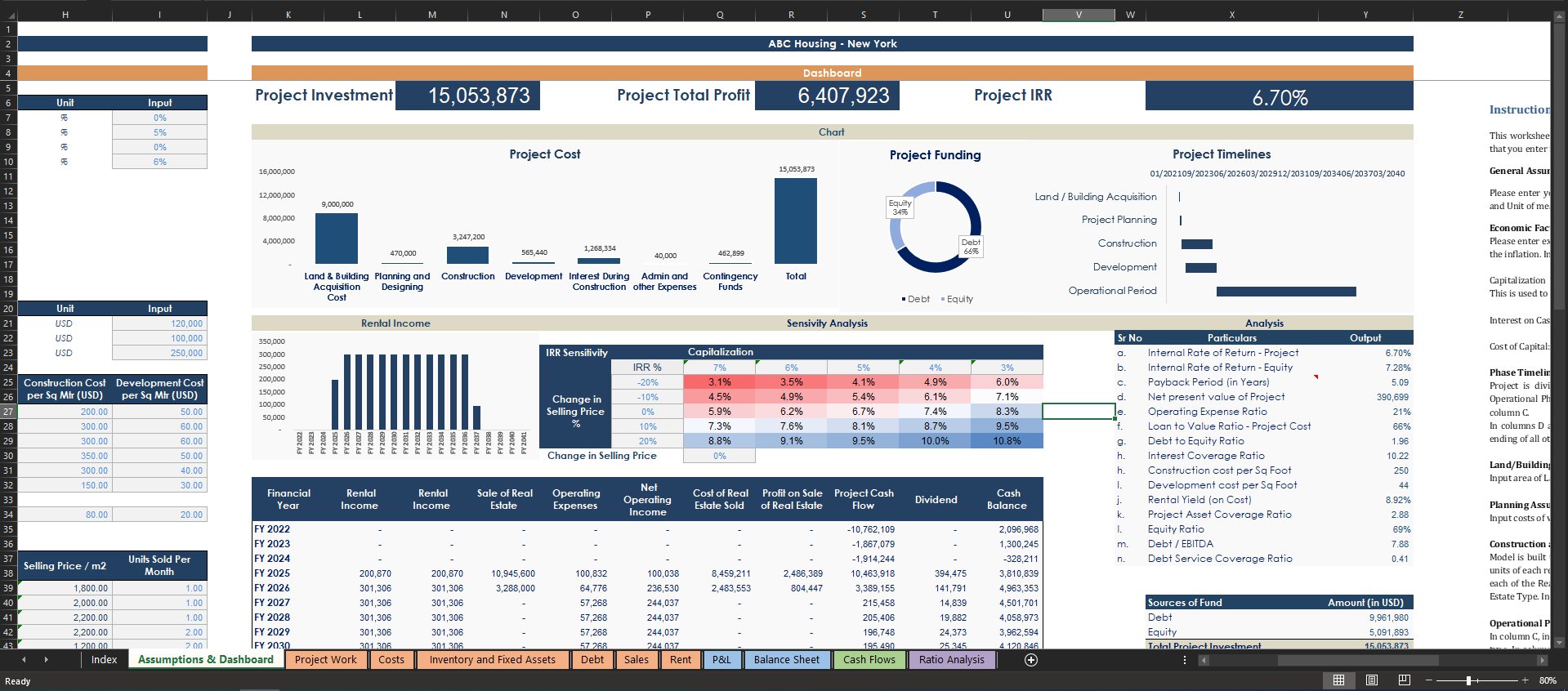Click the zoom slider handle
Screen dimensions: 1568x691
(x=1468, y=680)
